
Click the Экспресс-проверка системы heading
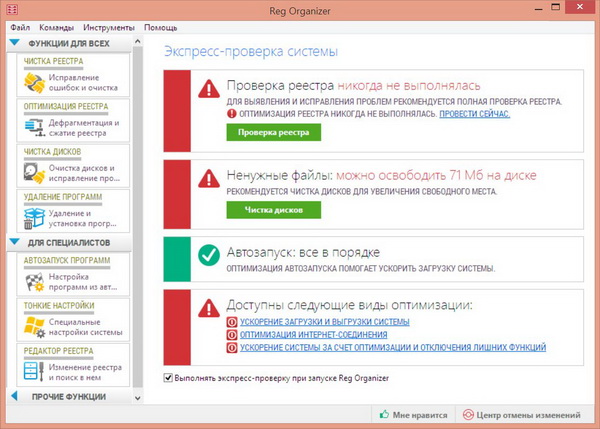[251, 51]
